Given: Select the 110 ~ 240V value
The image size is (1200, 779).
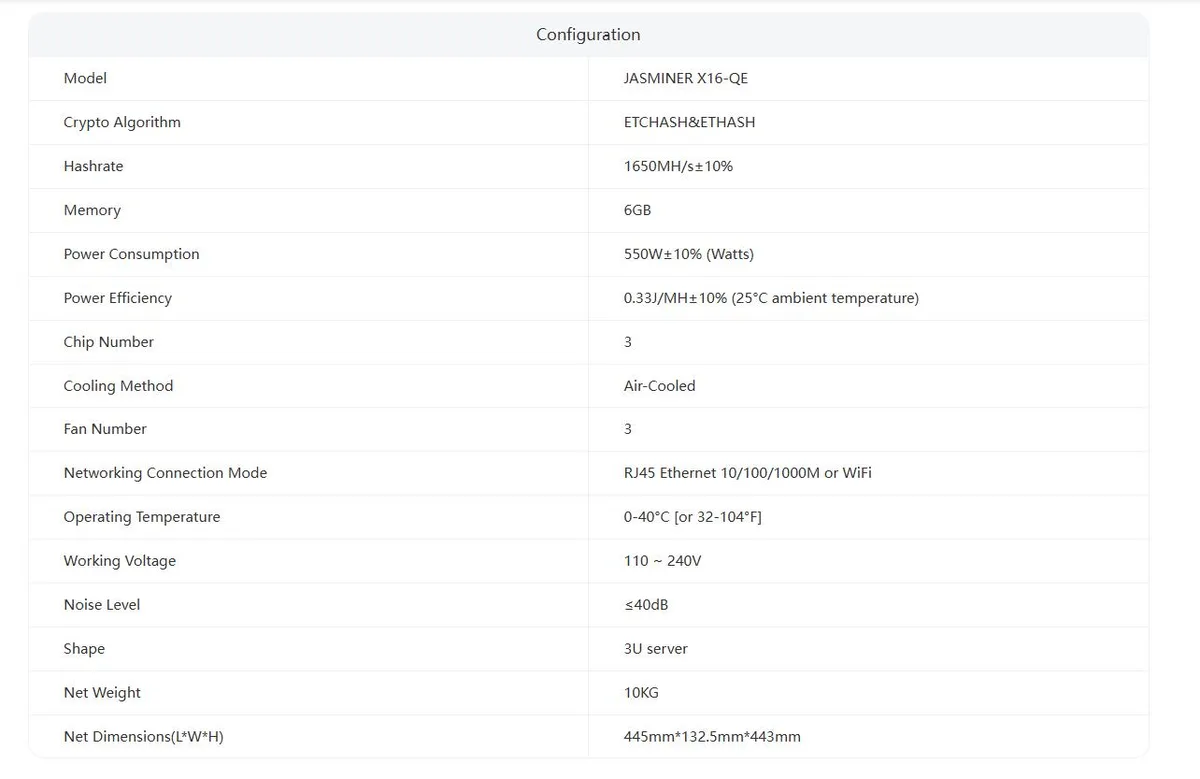Looking at the screenshot, I should 662,561.
